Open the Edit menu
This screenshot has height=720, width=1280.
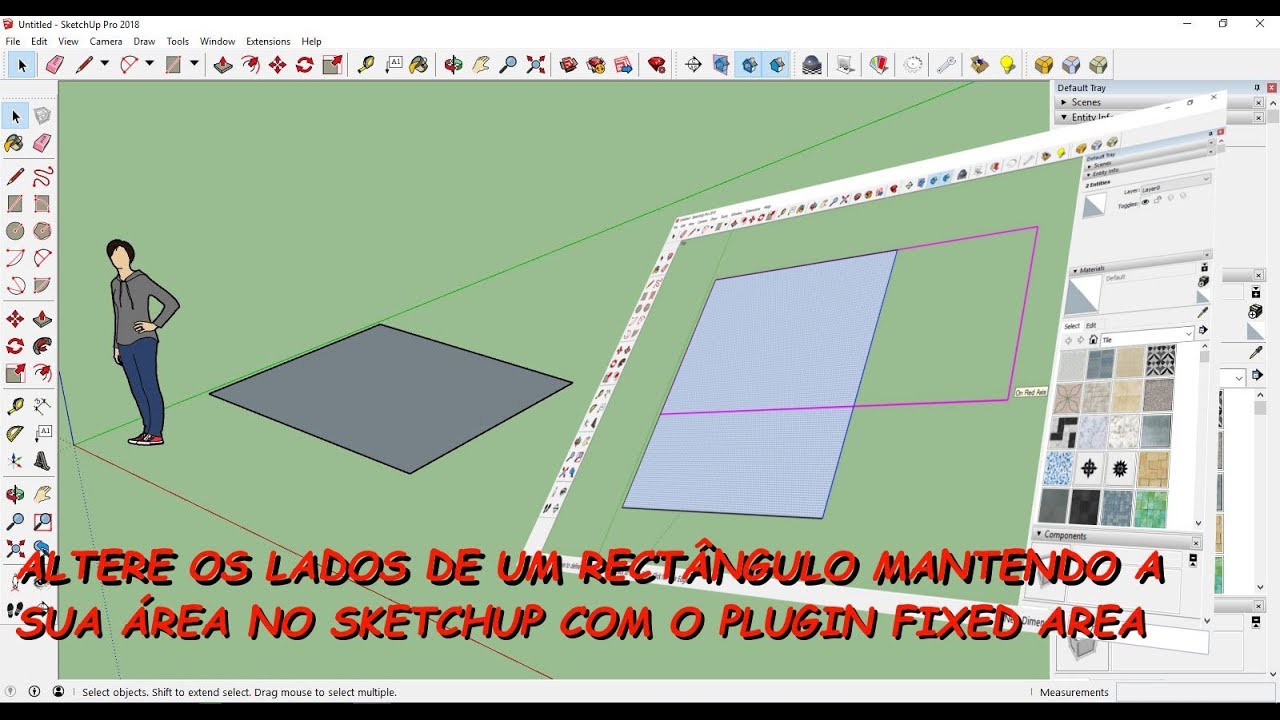(x=39, y=42)
